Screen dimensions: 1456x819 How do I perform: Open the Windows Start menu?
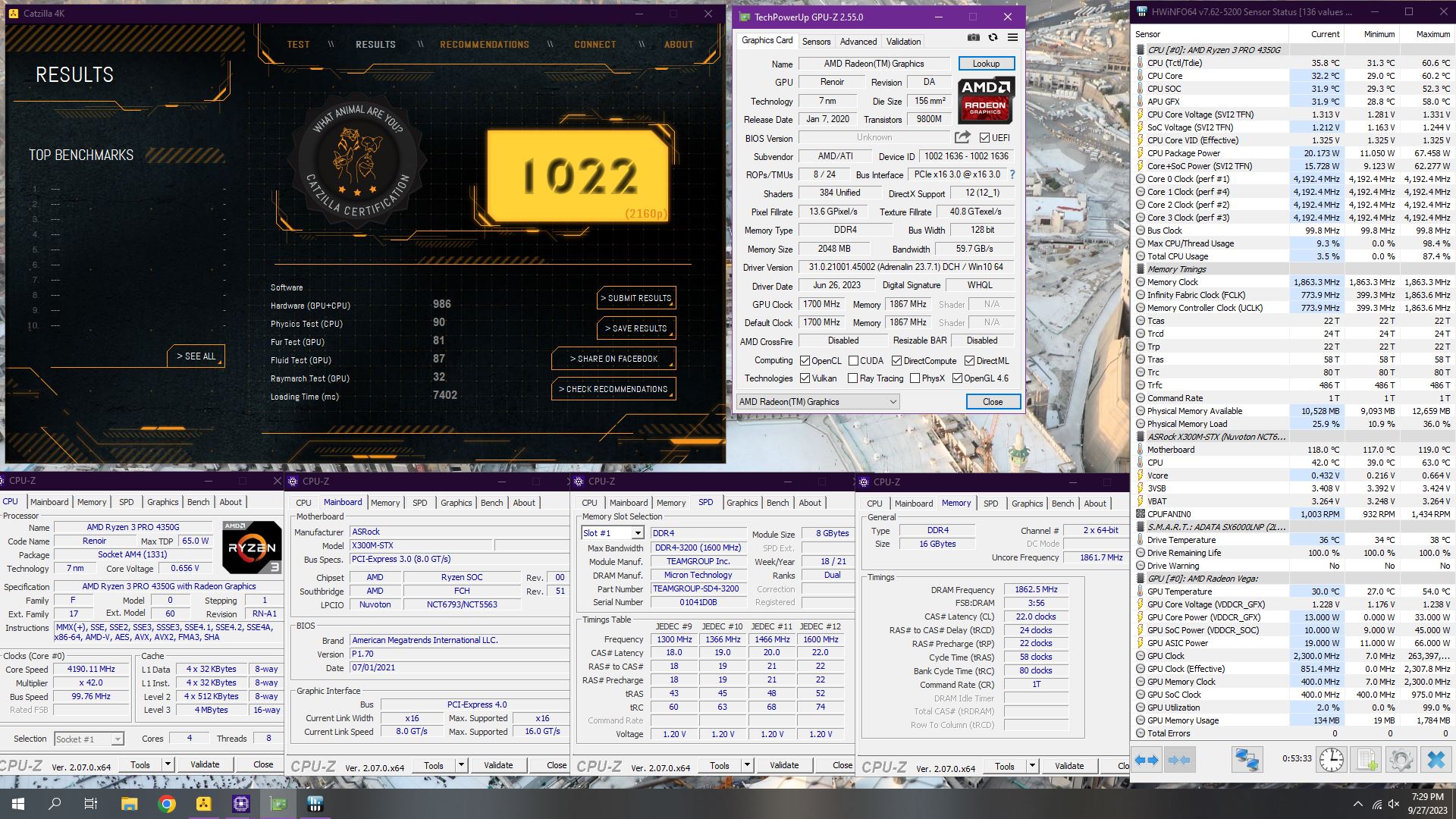[x=18, y=804]
